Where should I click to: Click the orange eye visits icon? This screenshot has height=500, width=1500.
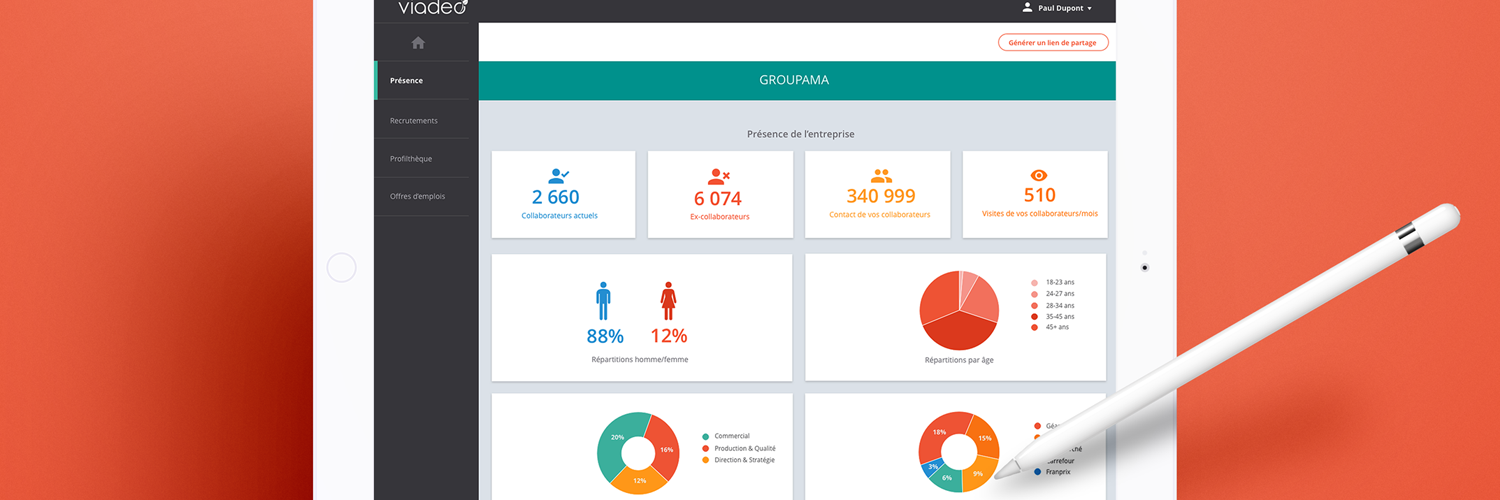(1039, 175)
